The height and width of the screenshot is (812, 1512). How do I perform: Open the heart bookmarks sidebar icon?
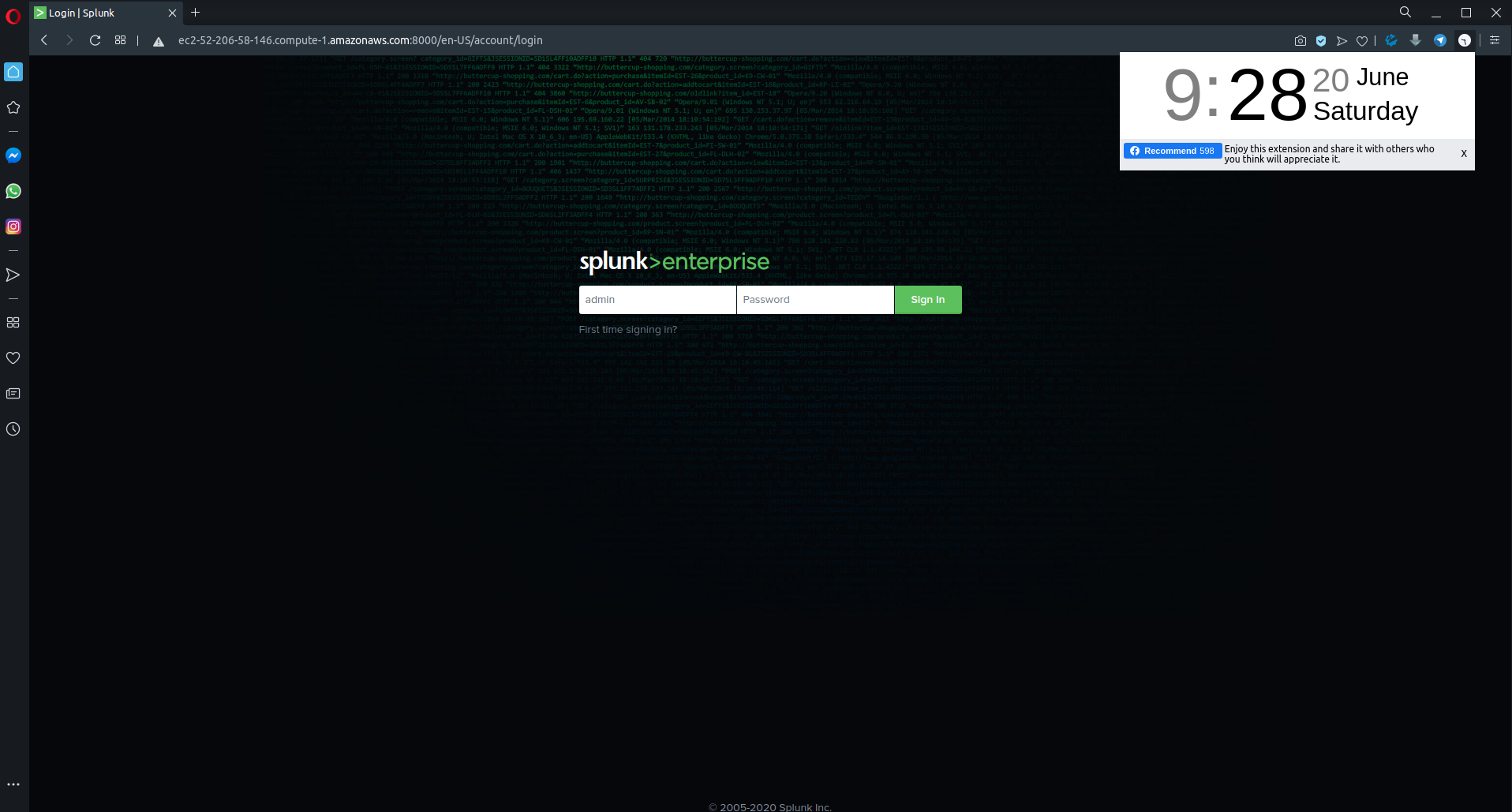13,358
